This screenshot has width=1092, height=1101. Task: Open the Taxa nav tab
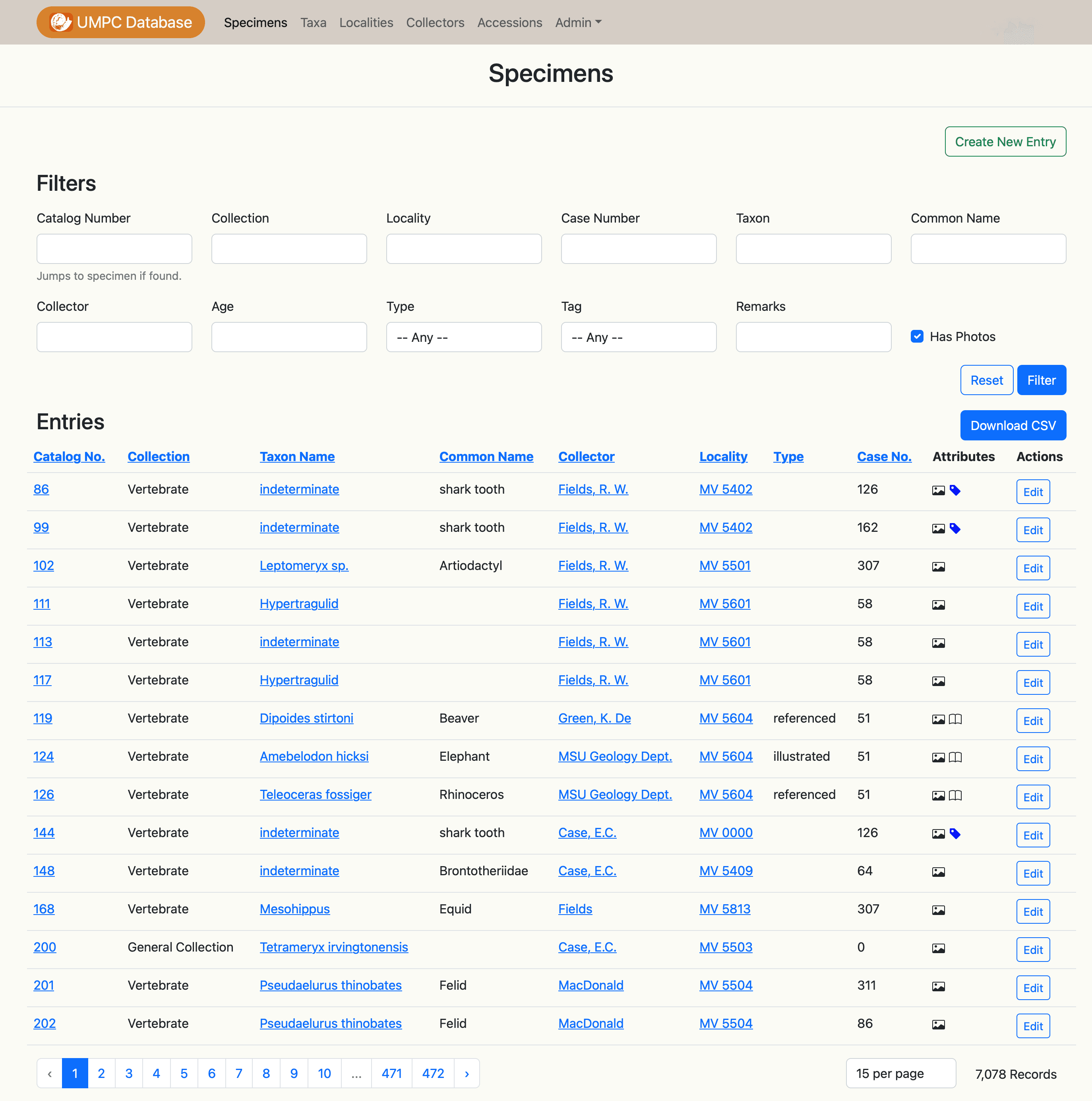tap(313, 22)
